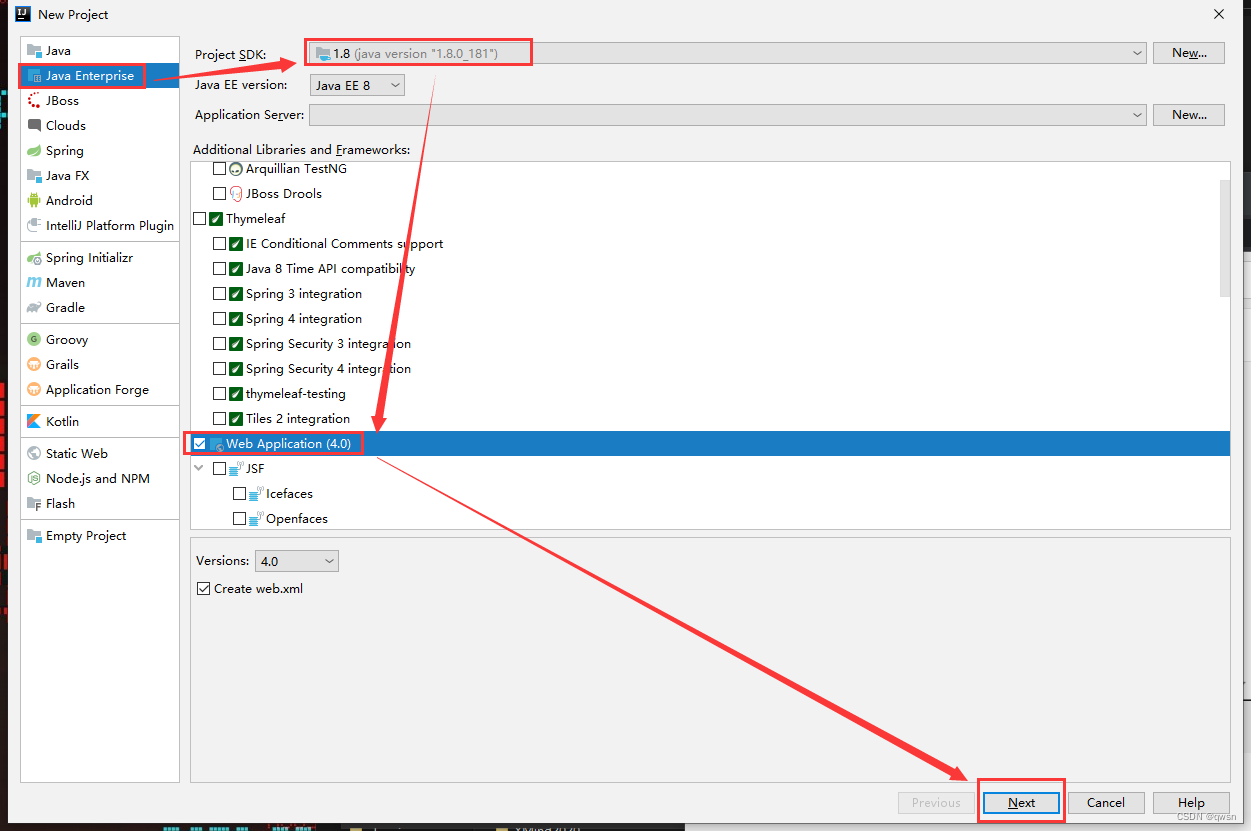This screenshot has height=831, width=1251.
Task: Click the Flash folder icon
Action: pyautogui.click(x=35, y=503)
